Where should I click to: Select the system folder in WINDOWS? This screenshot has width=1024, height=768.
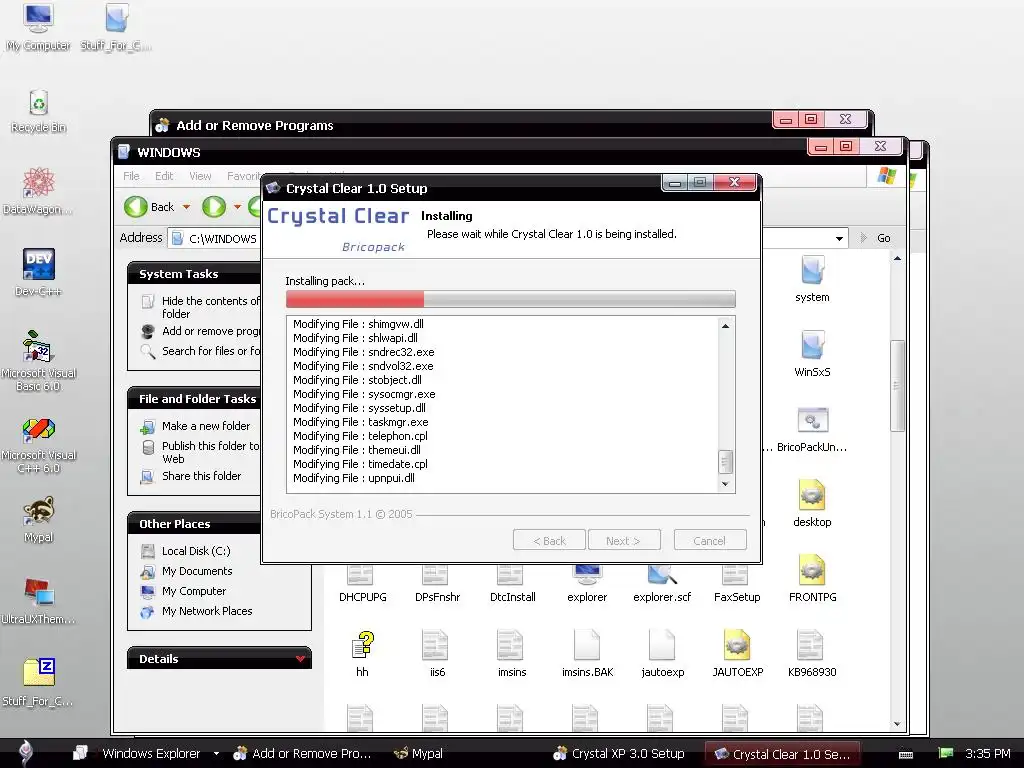pyautogui.click(x=812, y=279)
